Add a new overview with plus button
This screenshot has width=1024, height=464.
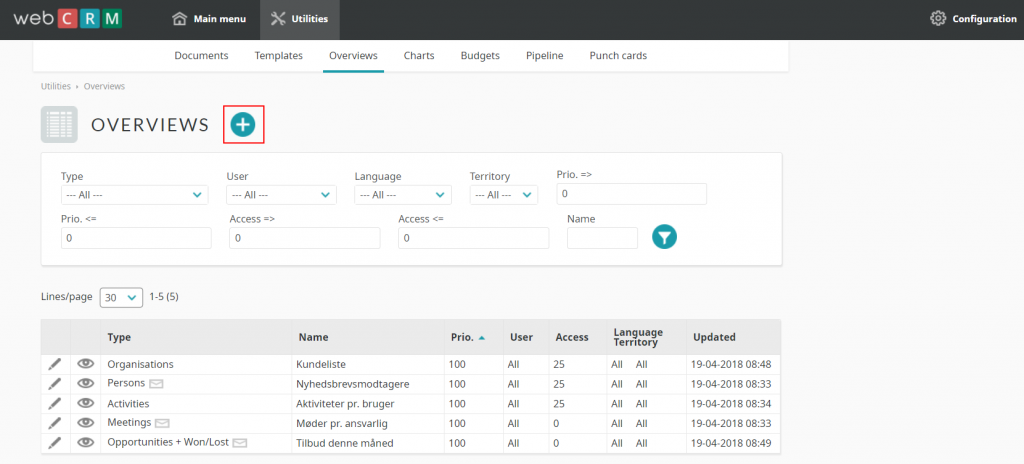coord(243,124)
